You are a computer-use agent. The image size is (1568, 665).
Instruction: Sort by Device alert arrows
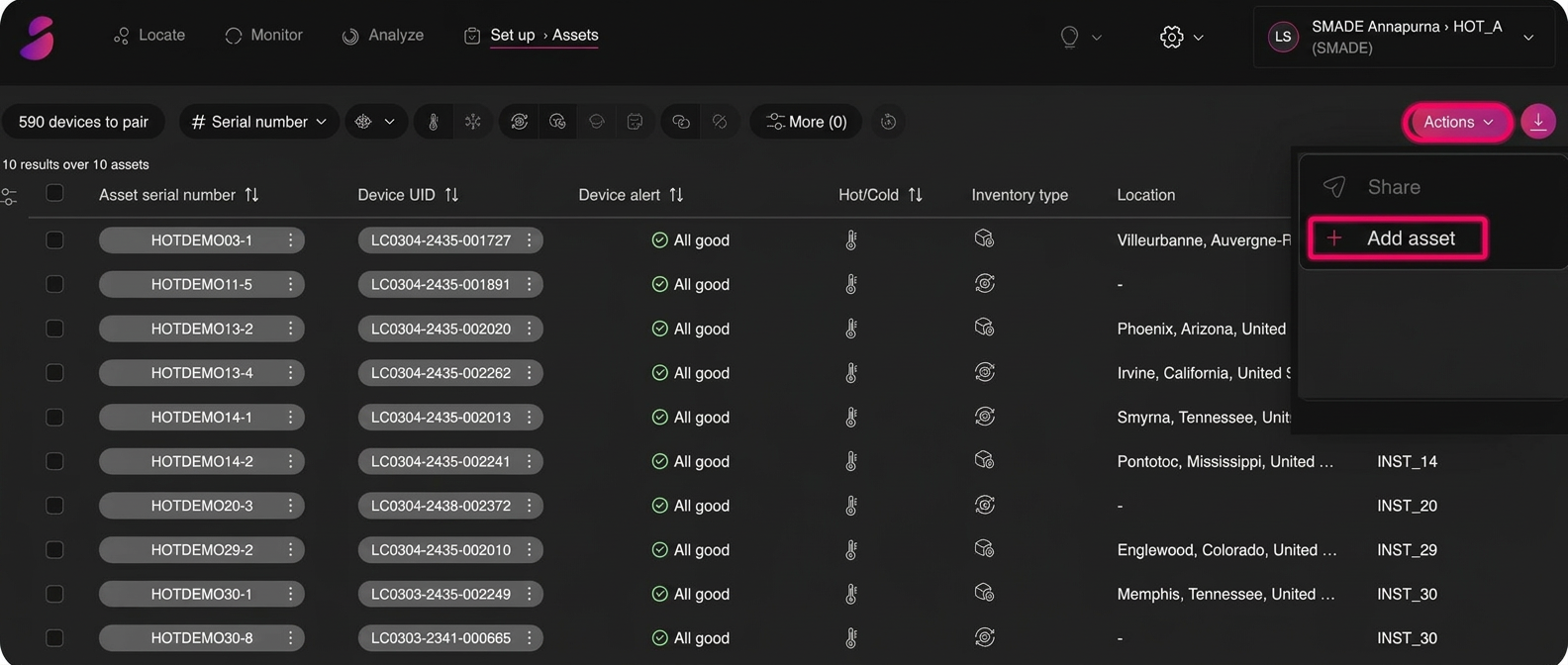pos(676,195)
